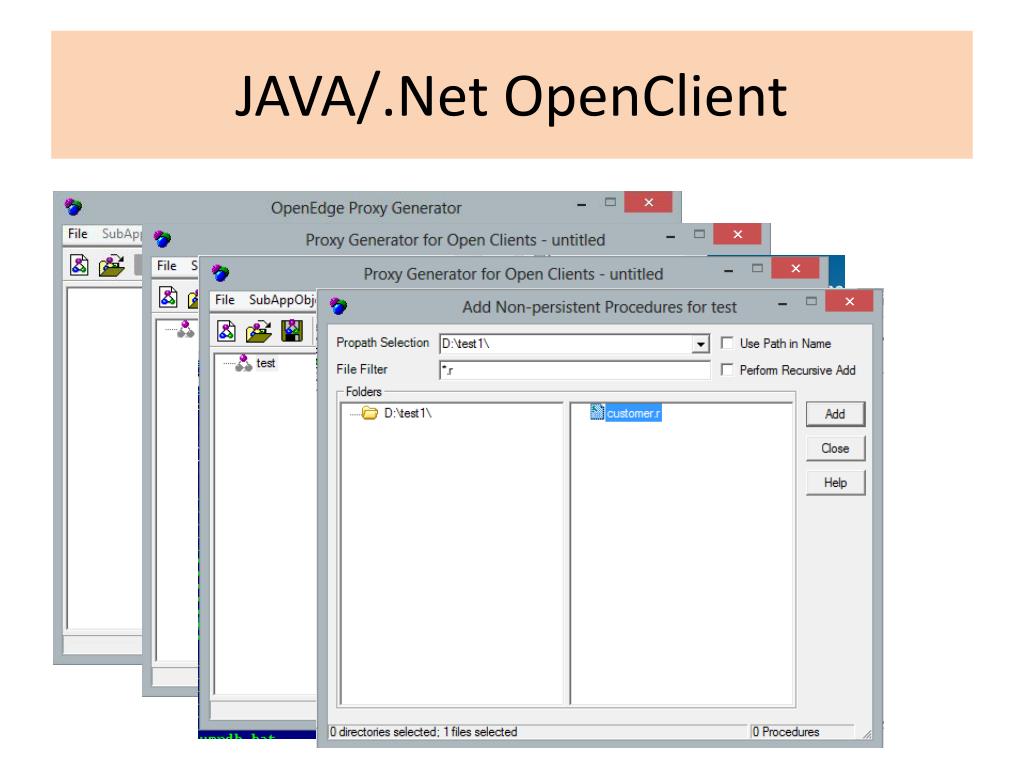Click status text '0 directories selected; 1 files selected'
1024x768 pixels.
[x=423, y=732]
